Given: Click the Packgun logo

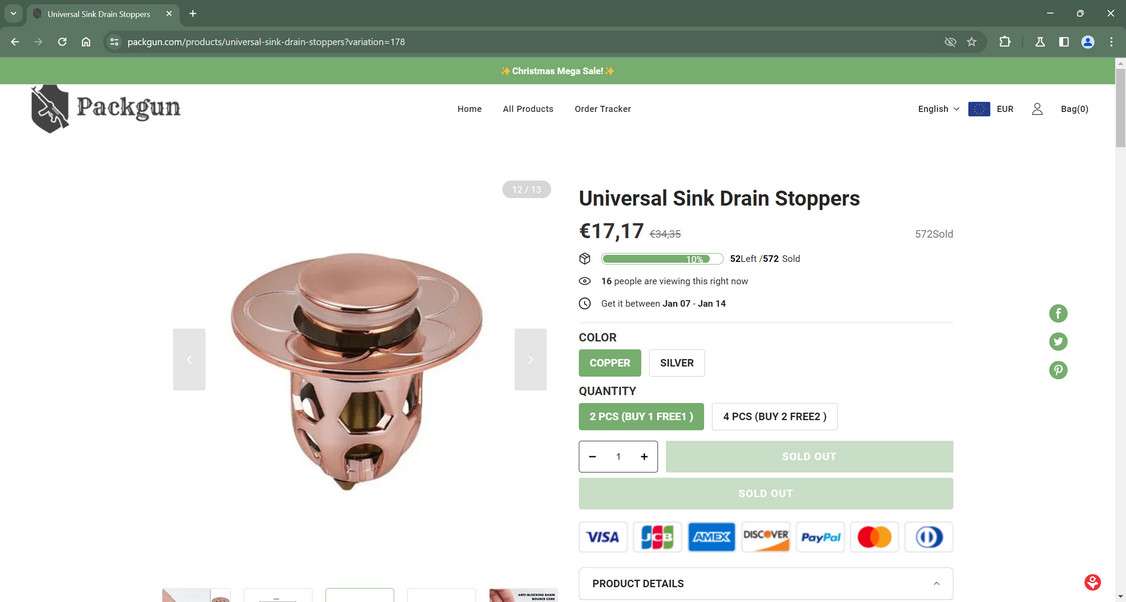Looking at the screenshot, I should click(106, 108).
